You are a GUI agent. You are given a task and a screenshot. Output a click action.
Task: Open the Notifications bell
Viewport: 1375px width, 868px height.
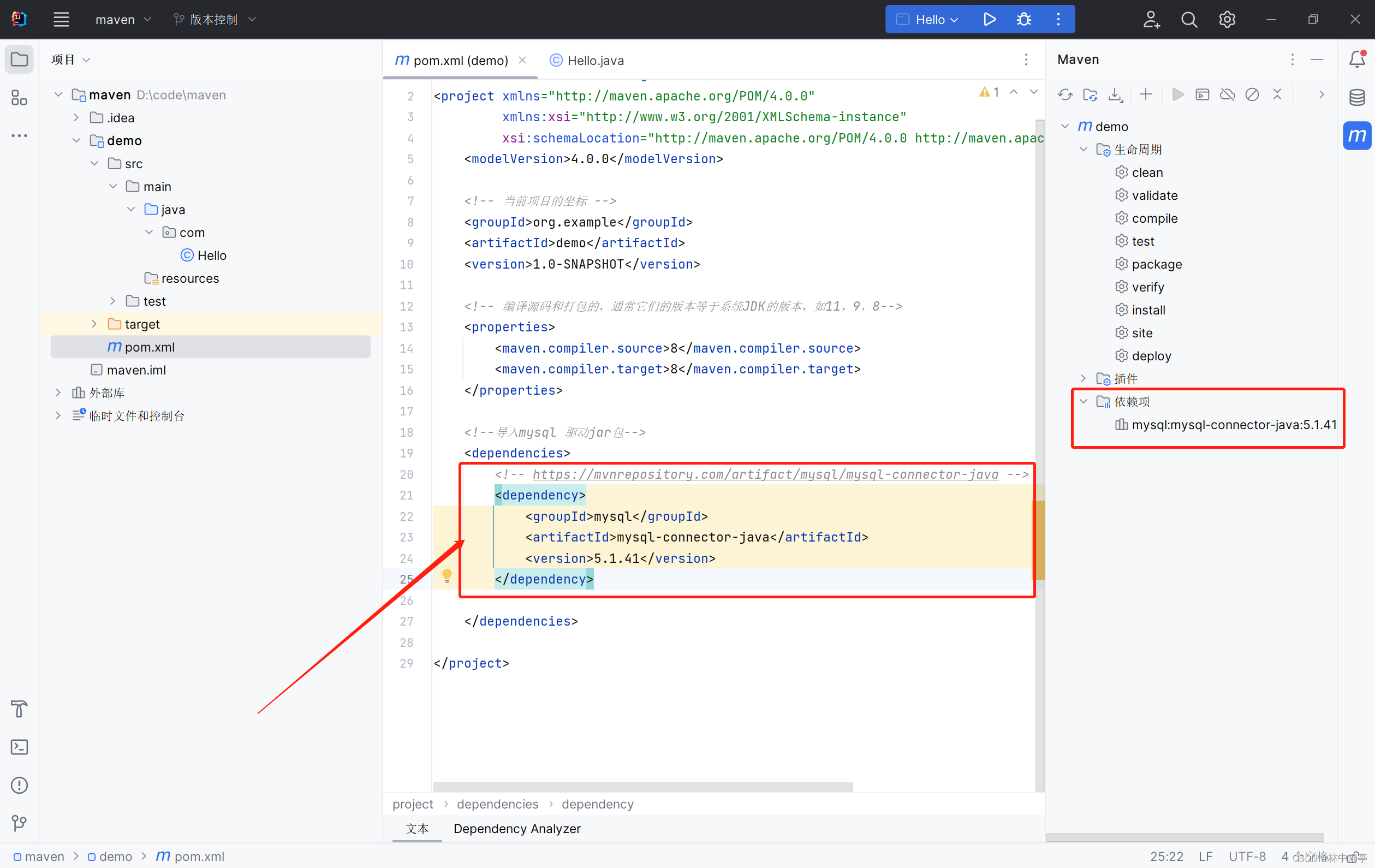[1358, 60]
